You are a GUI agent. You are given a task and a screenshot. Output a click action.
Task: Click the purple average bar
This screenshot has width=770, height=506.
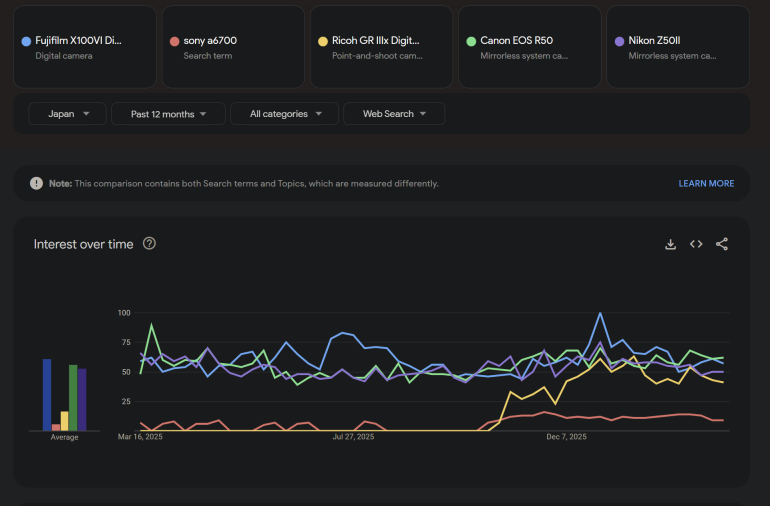[82, 400]
